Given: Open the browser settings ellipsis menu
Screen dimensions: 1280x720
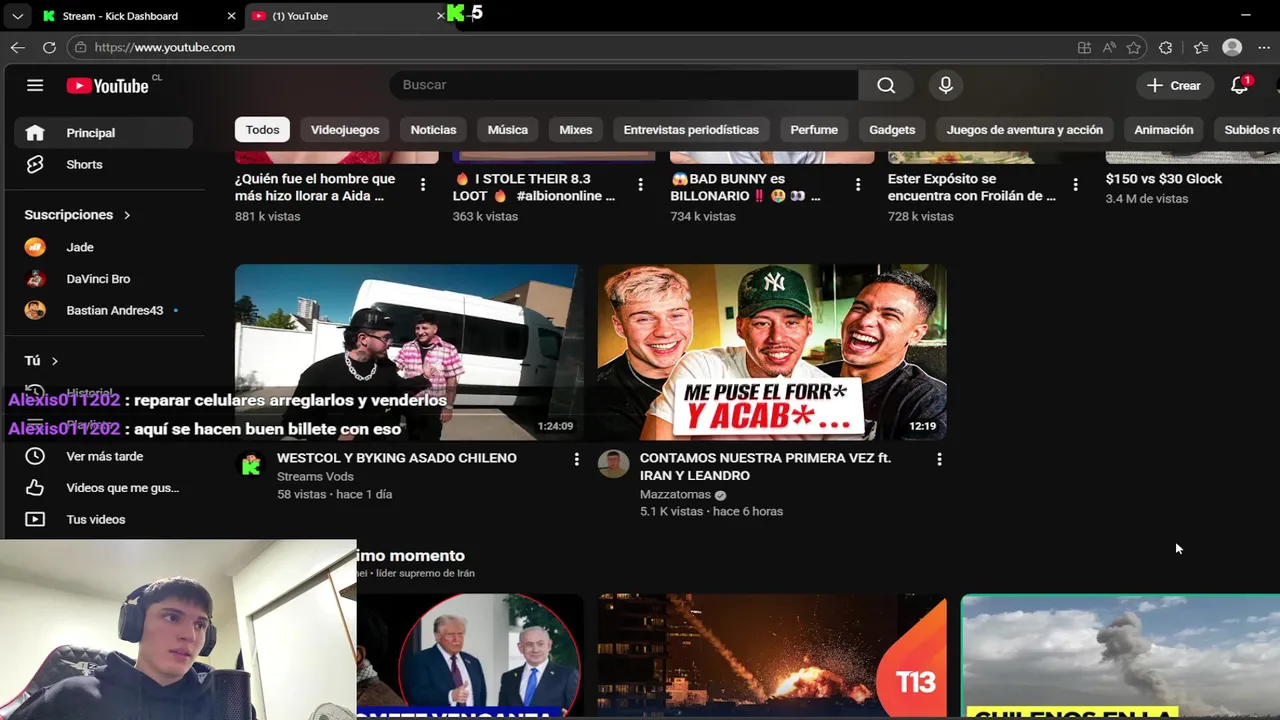Looking at the screenshot, I should [1264, 47].
